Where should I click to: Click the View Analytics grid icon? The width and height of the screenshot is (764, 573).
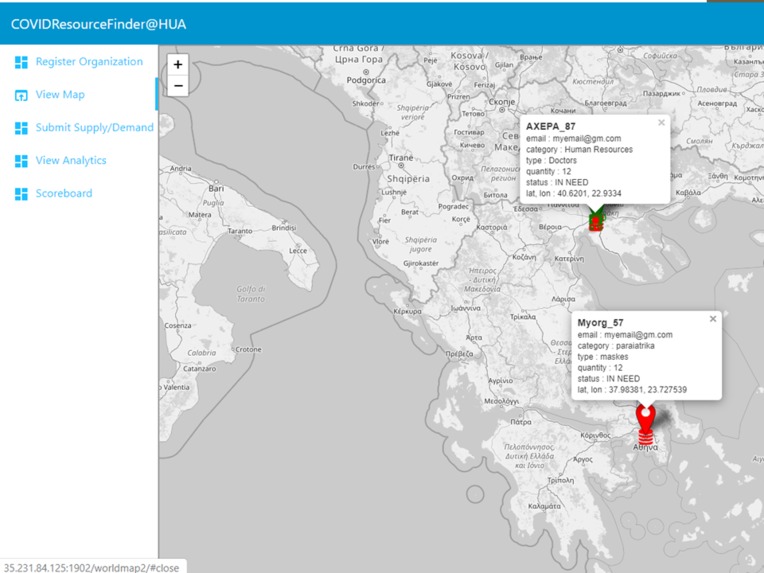21,161
